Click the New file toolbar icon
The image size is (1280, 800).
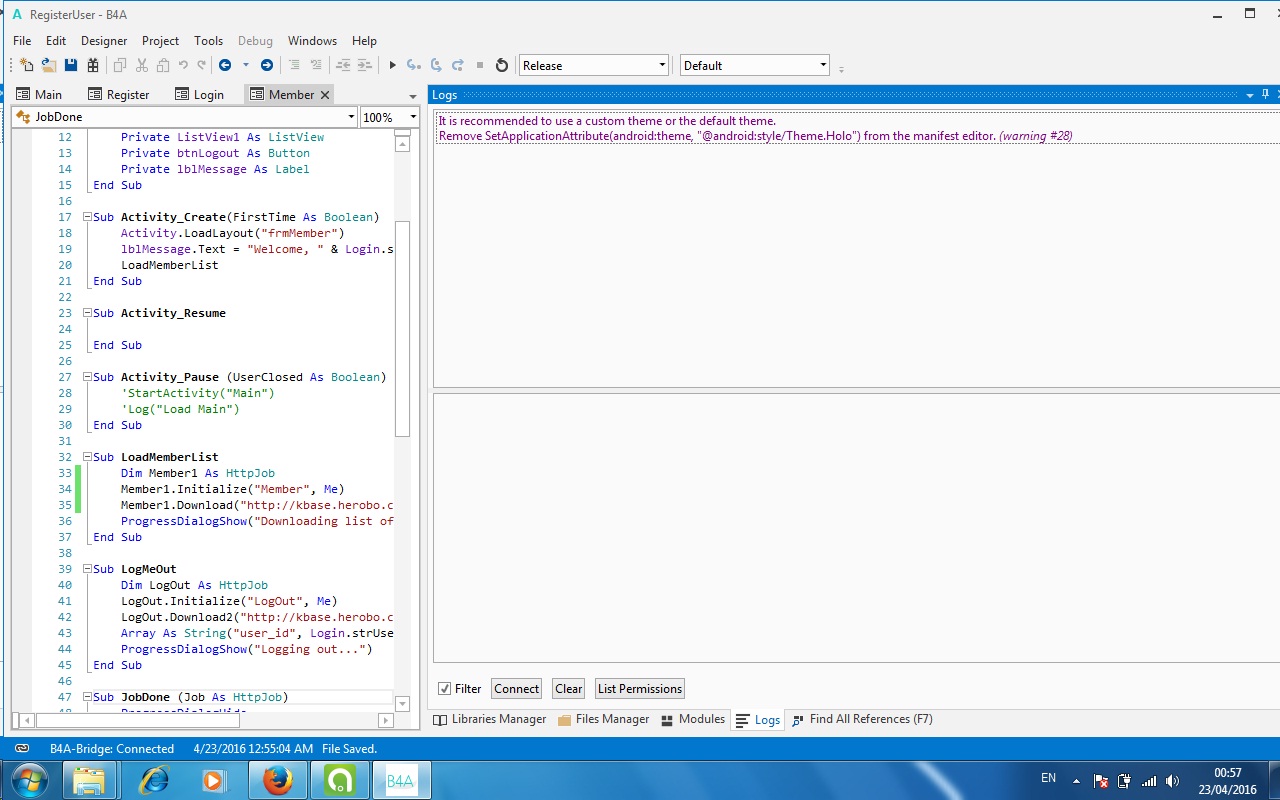[27, 66]
